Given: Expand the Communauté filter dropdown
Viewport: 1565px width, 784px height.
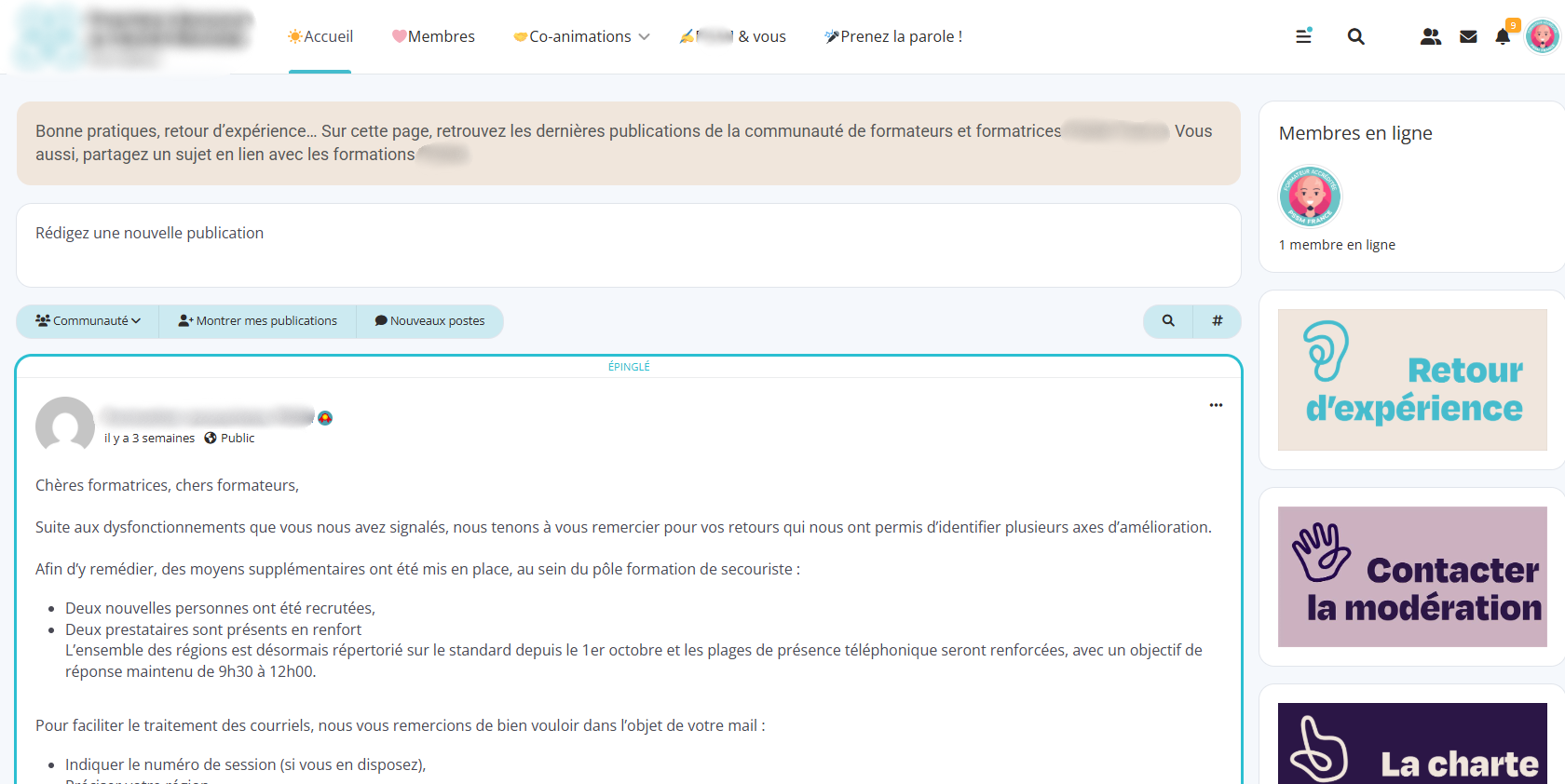Looking at the screenshot, I should point(88,320).
